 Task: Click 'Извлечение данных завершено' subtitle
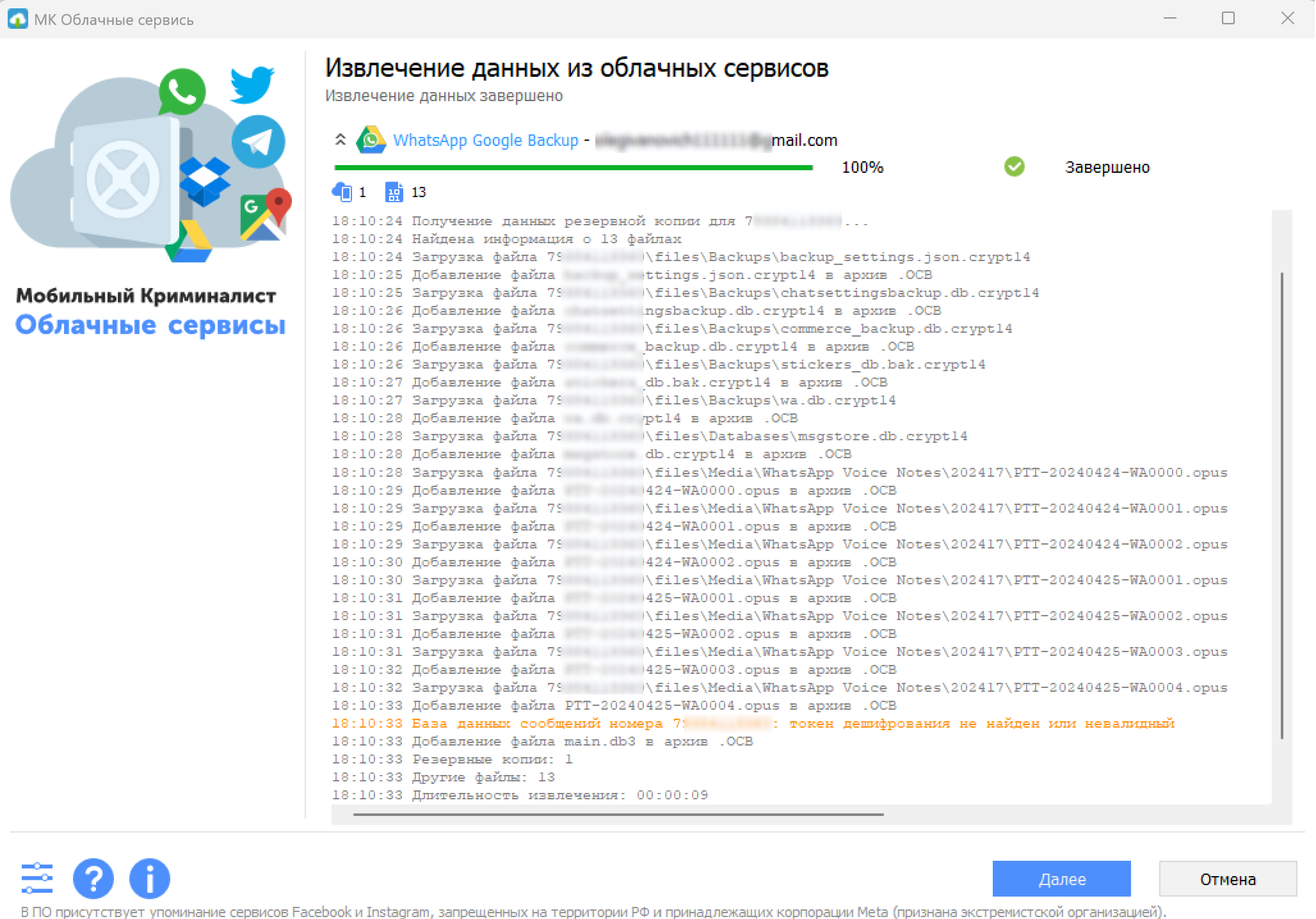[444, 96]
